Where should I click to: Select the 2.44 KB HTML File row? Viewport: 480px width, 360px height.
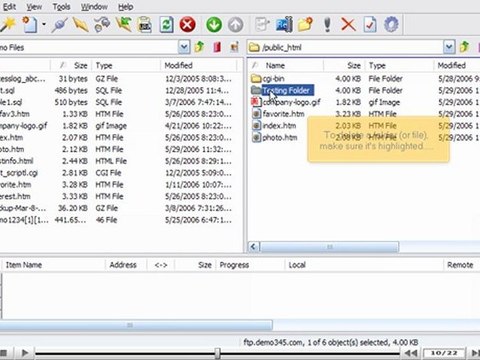pyautogui.click(x=117, y=161)
